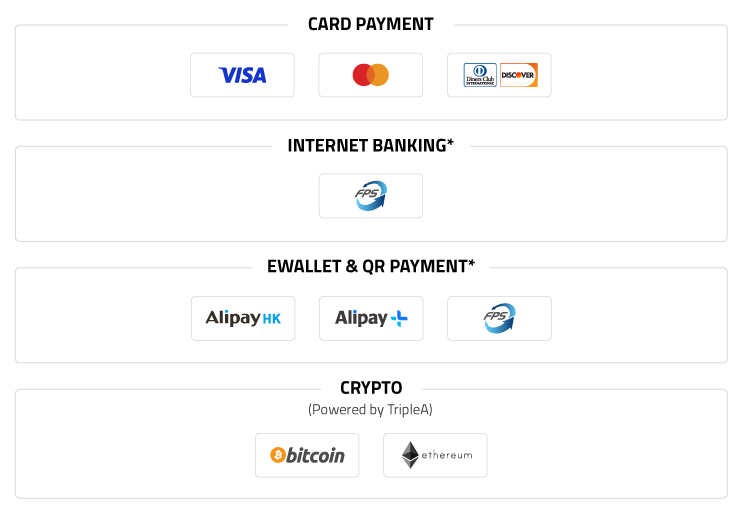The width and height of the screenshot is (742, 513).
Task: Select the Visa card payment option
Action: tap(242, 75)
